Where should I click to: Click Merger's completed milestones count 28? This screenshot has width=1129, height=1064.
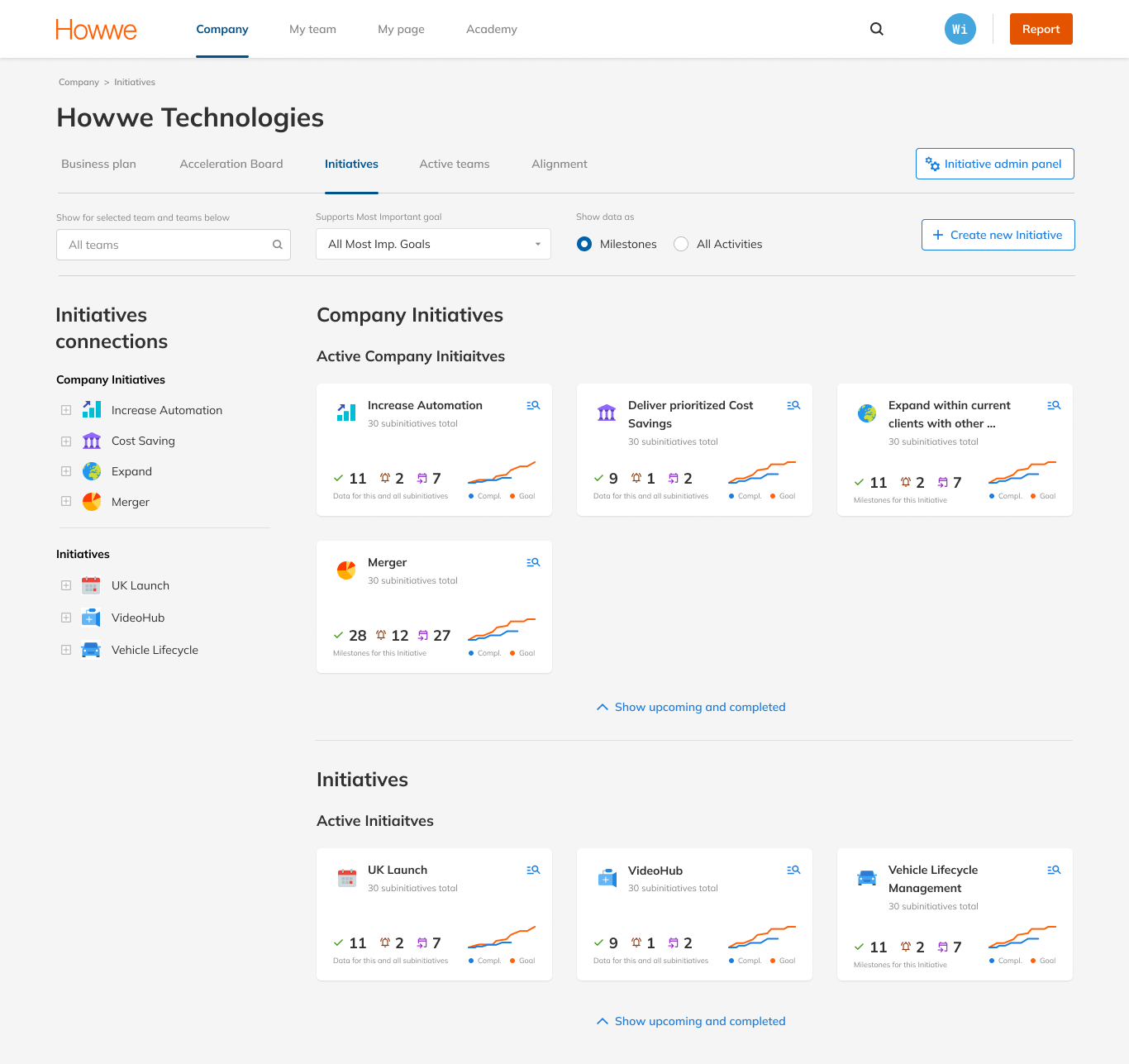click(358, 636)
